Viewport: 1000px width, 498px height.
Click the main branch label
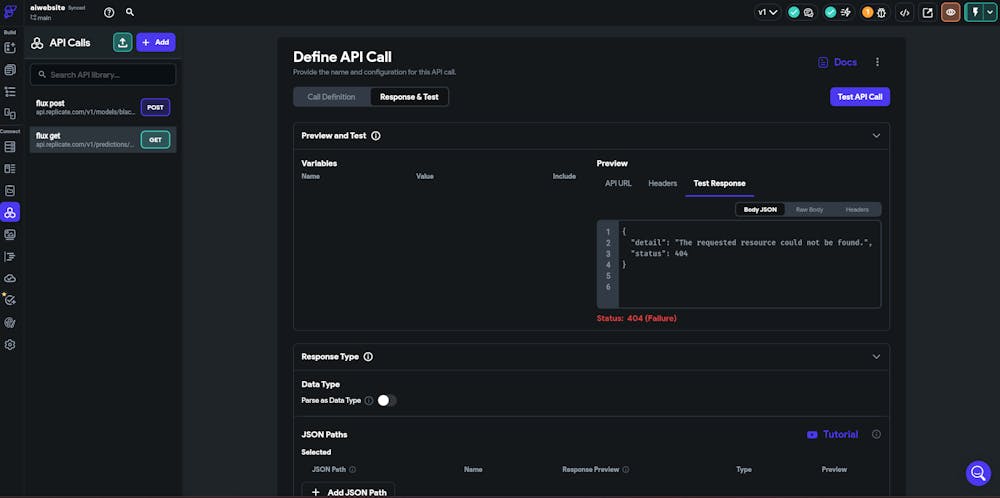[41, 18]
